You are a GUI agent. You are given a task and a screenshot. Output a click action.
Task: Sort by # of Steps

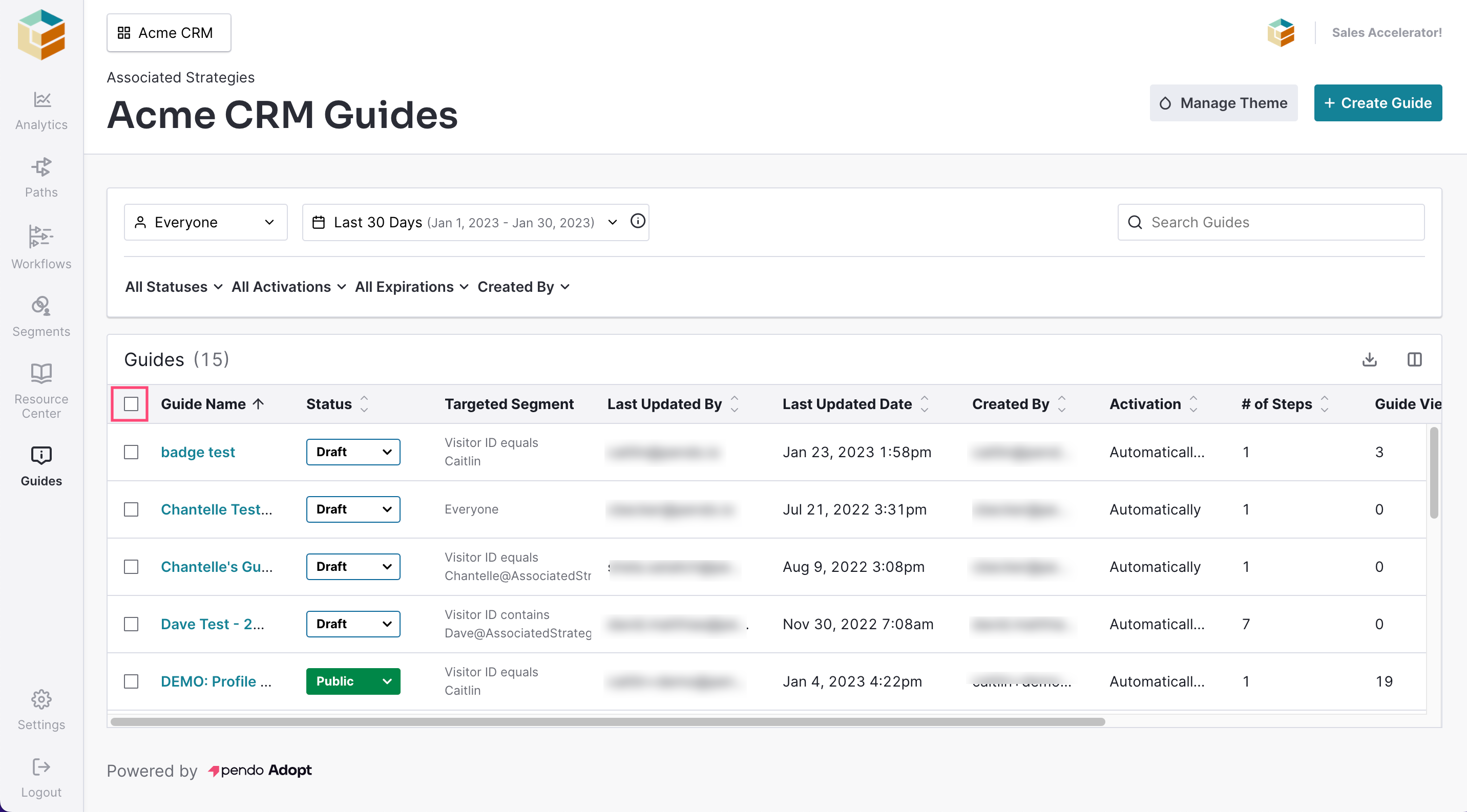point(1325,403)
